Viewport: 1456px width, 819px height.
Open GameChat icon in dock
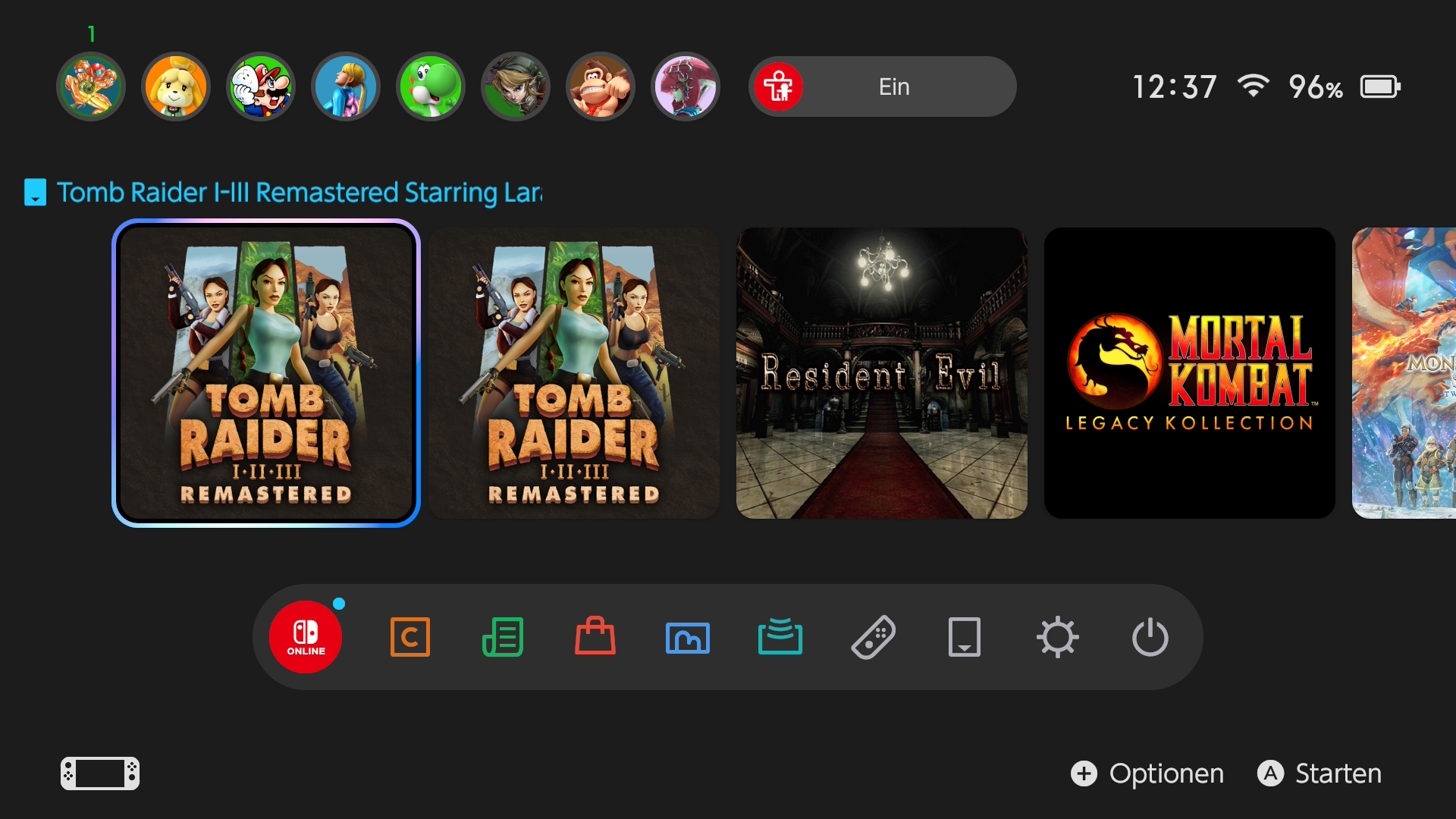coord(410,637)
